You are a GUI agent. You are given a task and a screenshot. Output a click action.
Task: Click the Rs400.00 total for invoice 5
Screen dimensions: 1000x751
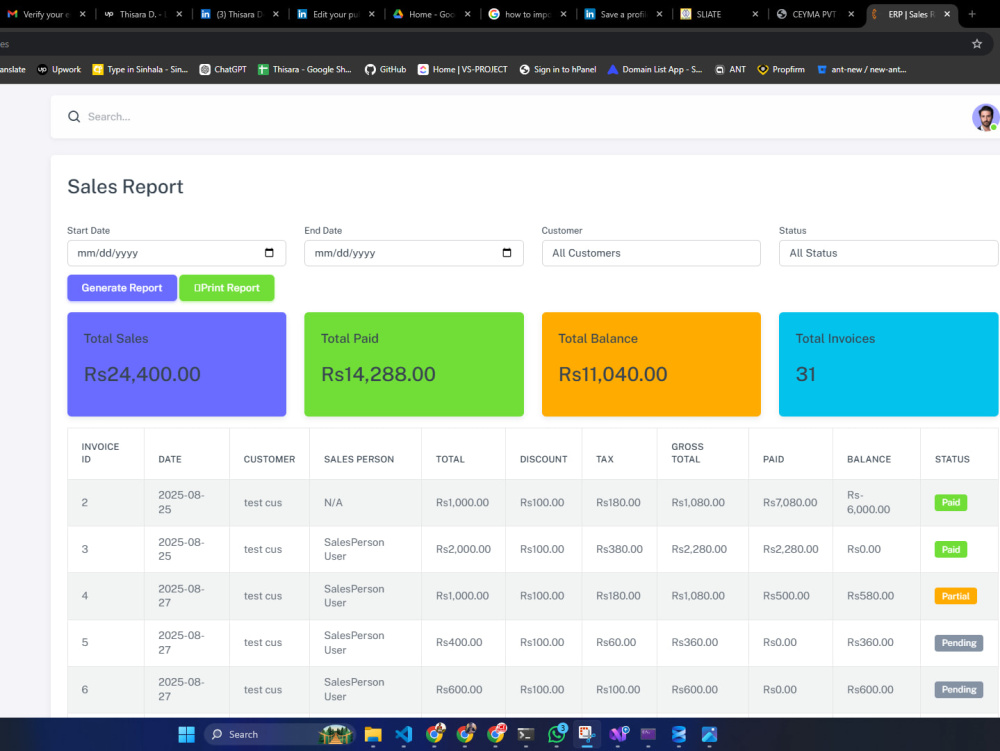click(x=459, y=642)
